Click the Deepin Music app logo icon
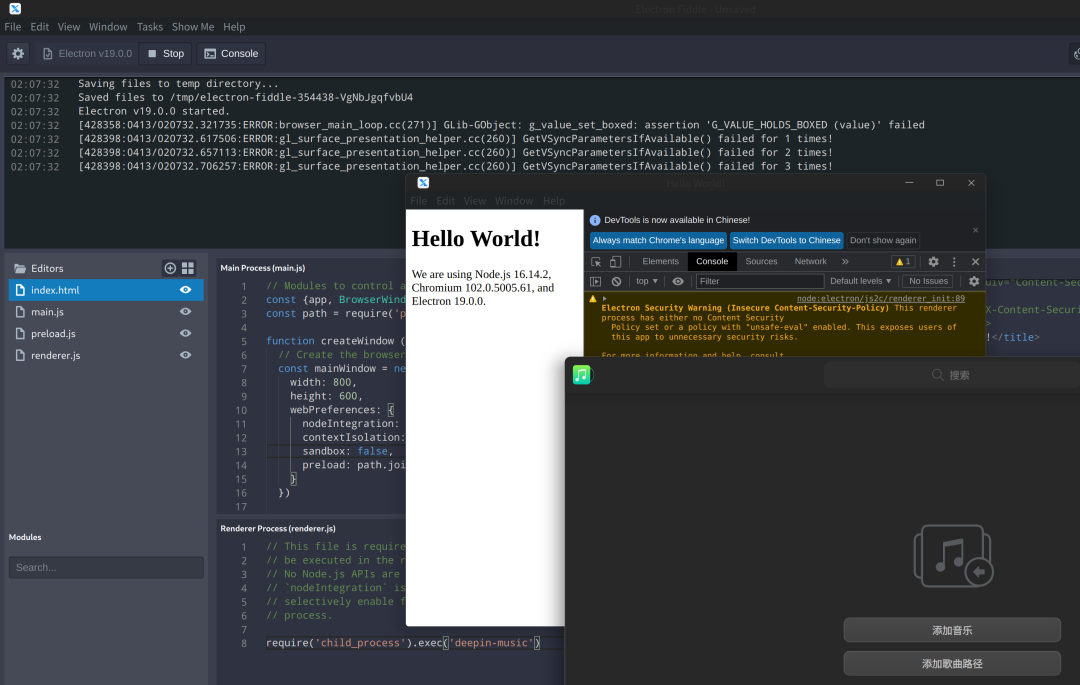The image size is (1080, 685). [x=582, y=375]
